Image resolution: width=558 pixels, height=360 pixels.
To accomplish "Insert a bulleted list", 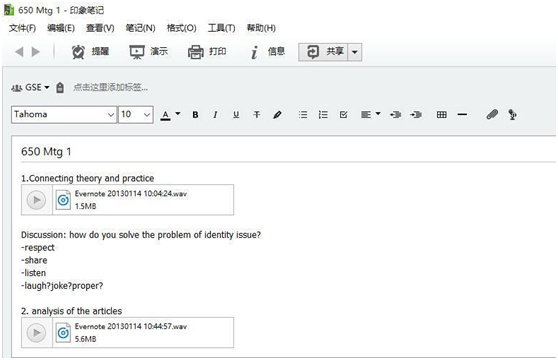I will tap(303, 115).
